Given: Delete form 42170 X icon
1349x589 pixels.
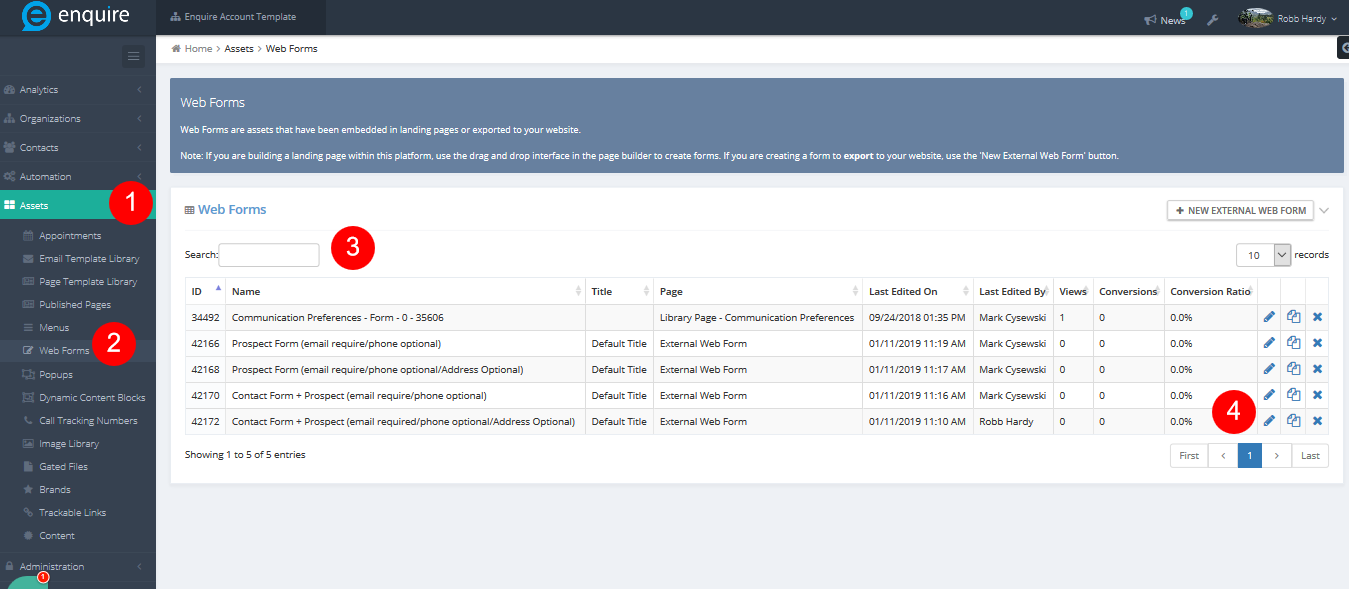Looking at the screenshot, I should point(1317,395).
